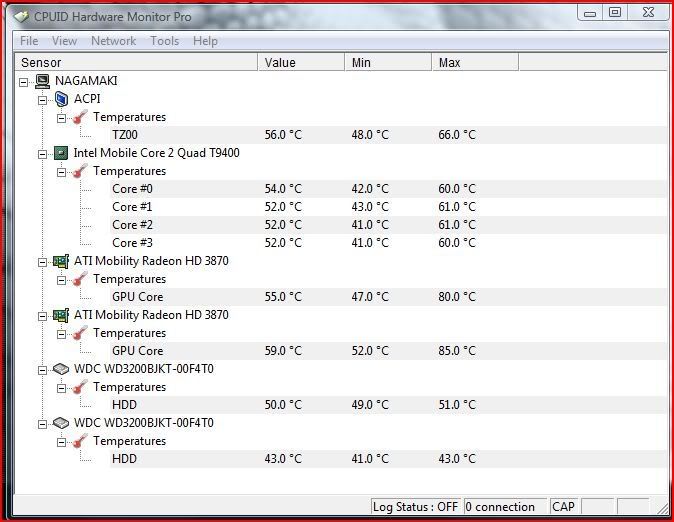The image size is (674, 522).
Task: Click the Sensor column header
Action: point(136,62)
